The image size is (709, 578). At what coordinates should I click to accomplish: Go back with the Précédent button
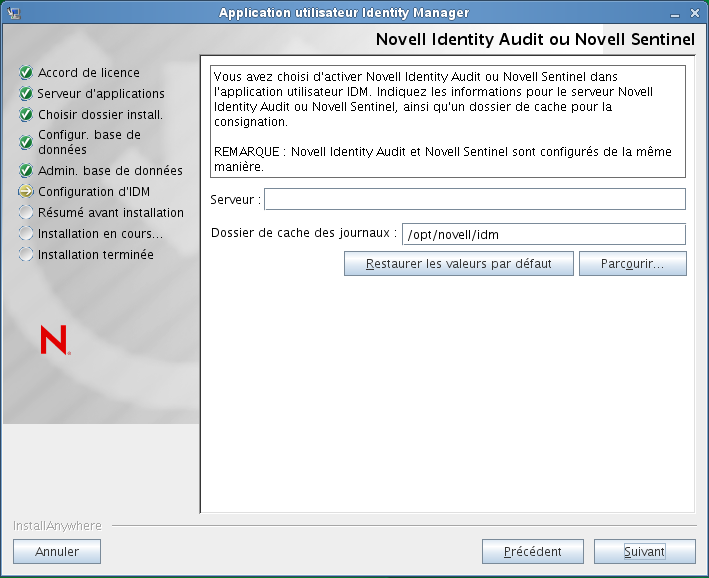tap(533, 551)
